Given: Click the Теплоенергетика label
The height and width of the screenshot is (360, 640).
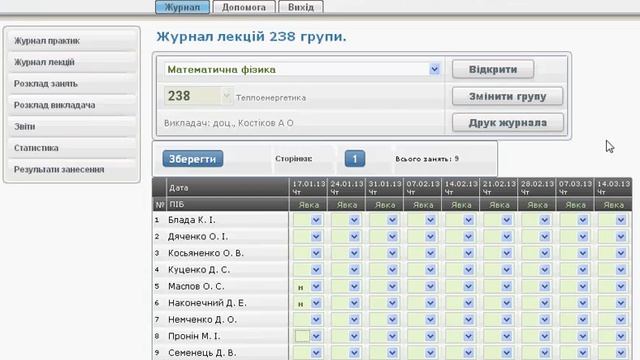Looking at the screenshot, I should click(x=271, y=98).
